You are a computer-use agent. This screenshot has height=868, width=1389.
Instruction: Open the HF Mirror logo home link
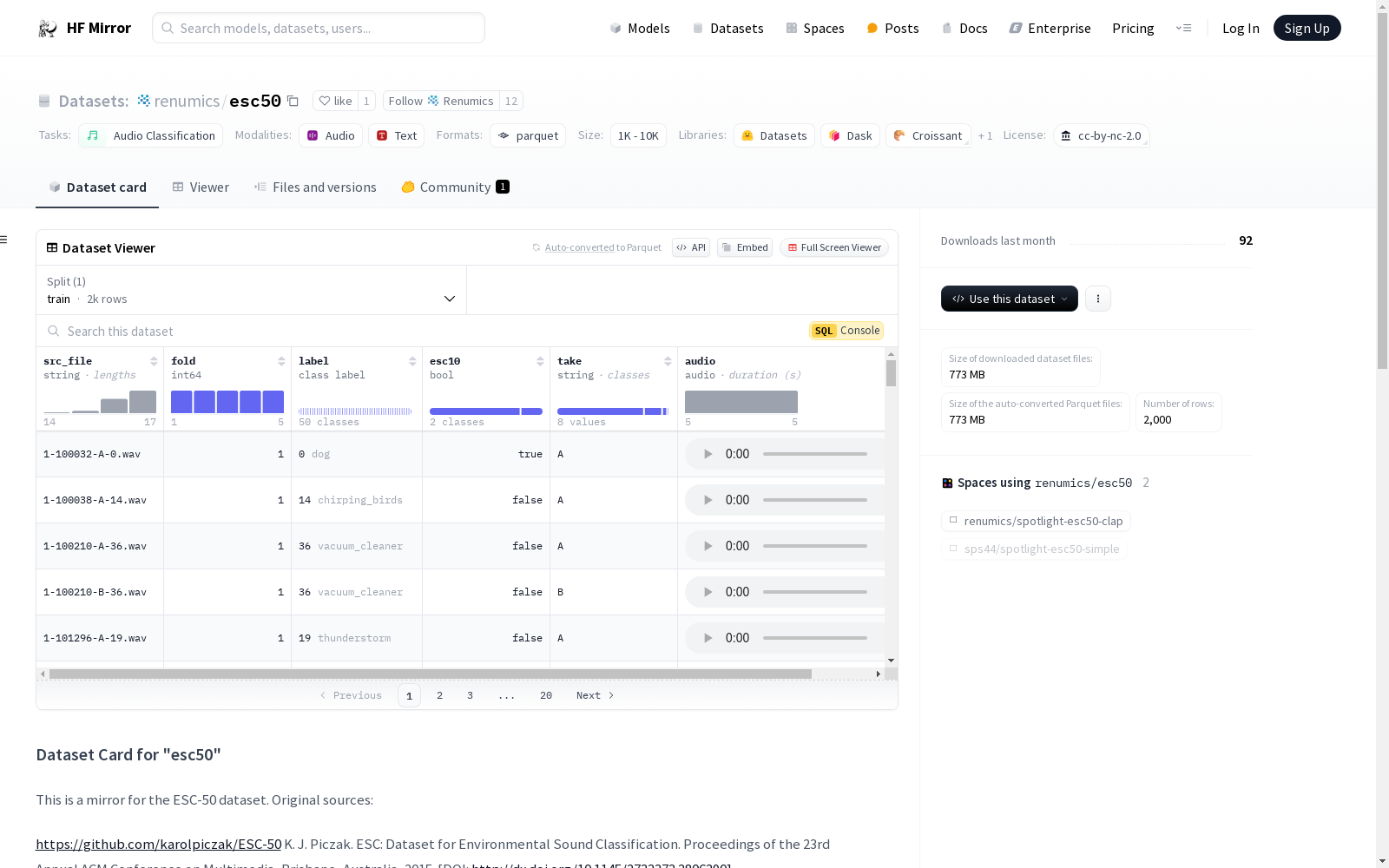click(x=84, y=28)
